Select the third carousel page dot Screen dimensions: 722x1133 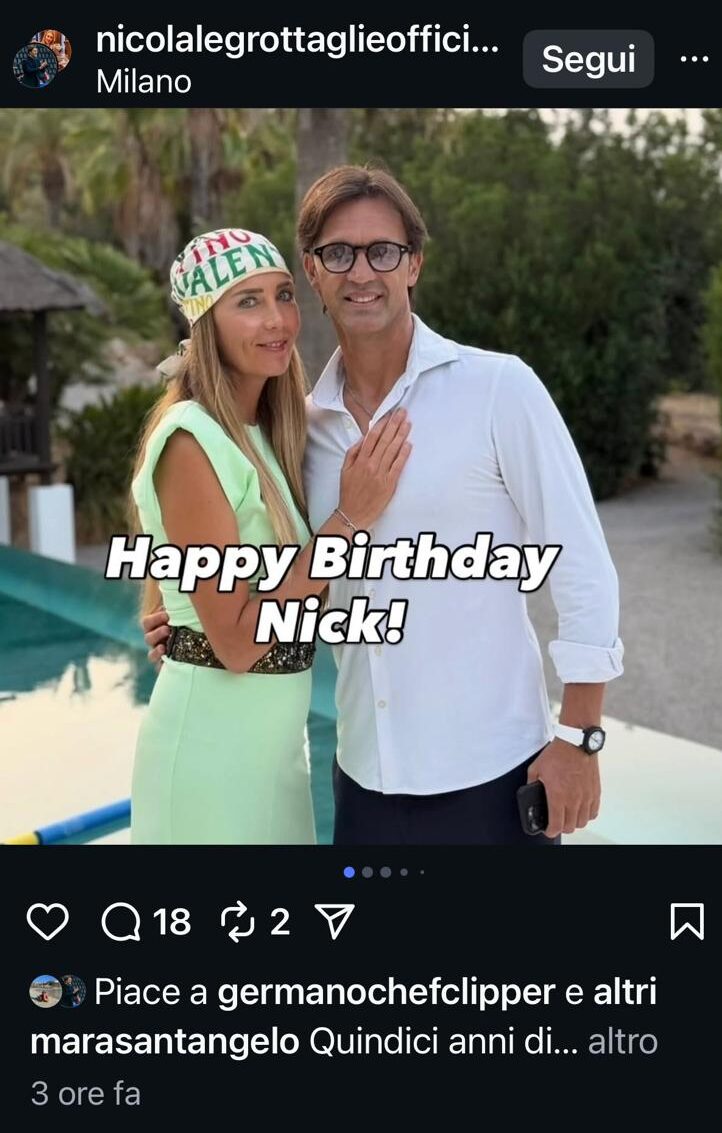tap(385, 872)
